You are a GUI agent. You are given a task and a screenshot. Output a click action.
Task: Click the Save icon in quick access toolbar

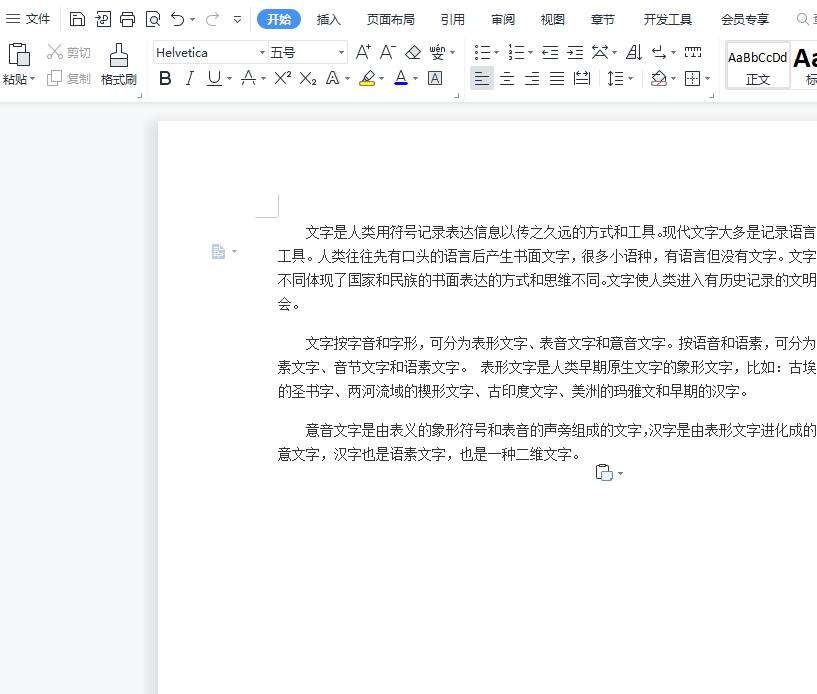click(x=77, y=19)
